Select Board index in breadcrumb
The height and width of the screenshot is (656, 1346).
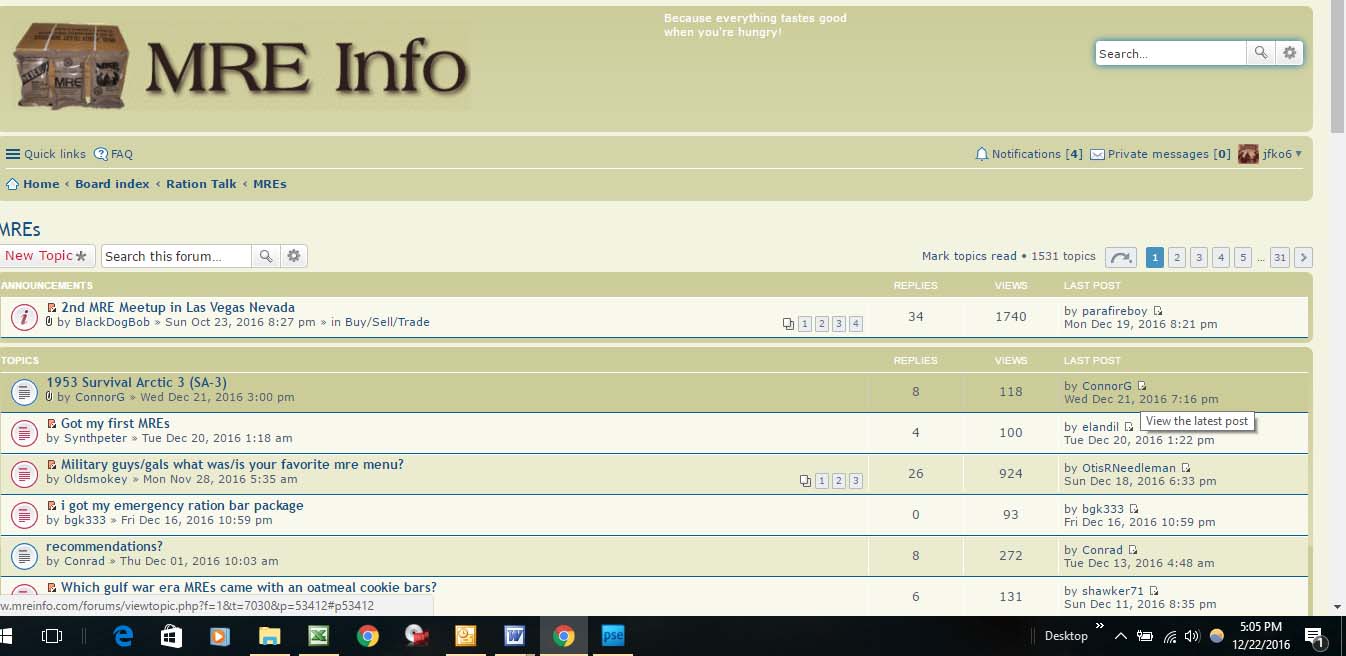pyautogui.click(x=112, y=184)
